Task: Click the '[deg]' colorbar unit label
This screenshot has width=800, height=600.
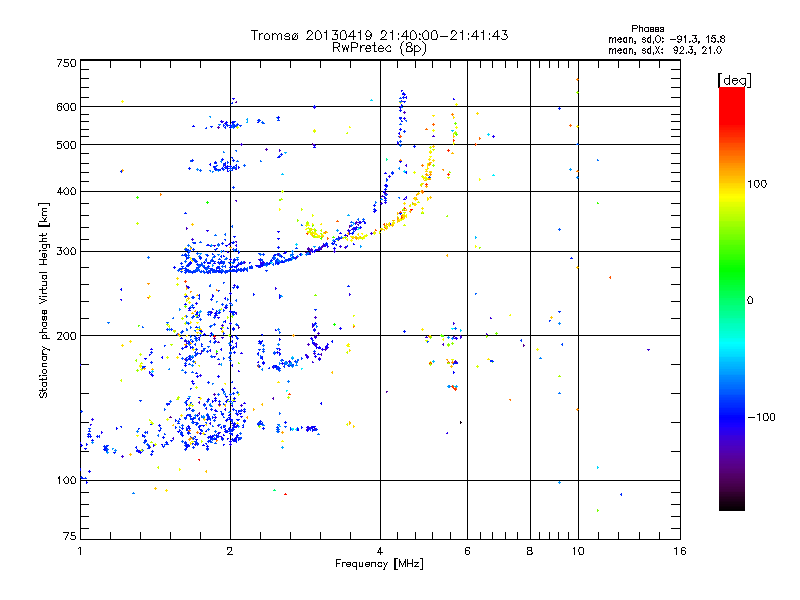Action: point(734,80)
